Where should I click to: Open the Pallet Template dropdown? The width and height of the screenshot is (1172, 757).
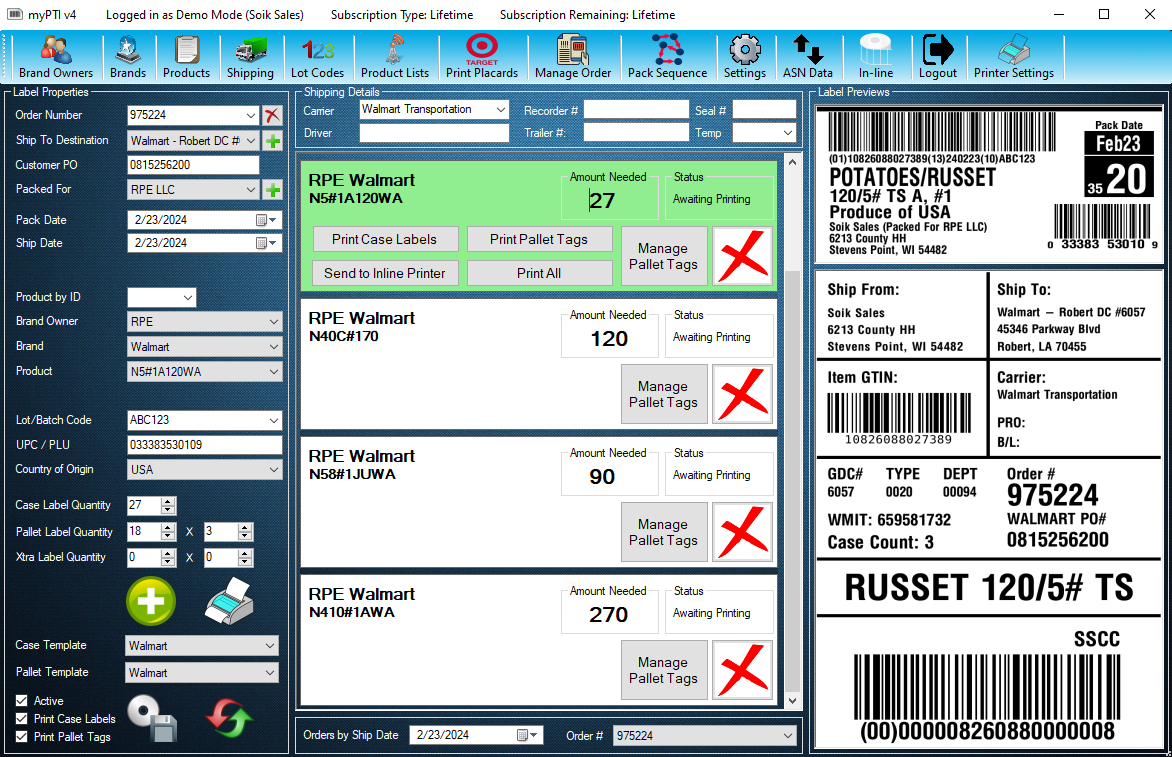270,673
